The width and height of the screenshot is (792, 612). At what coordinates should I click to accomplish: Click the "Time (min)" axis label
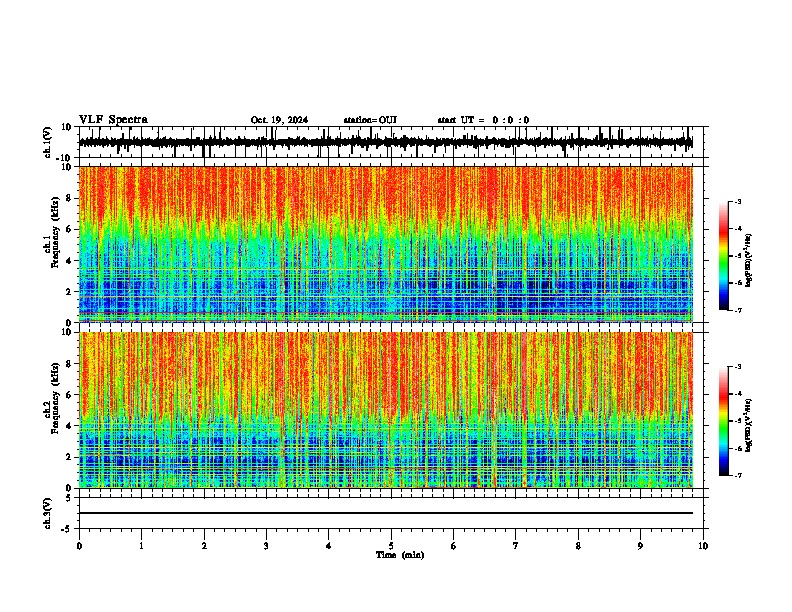click(400, 555)
